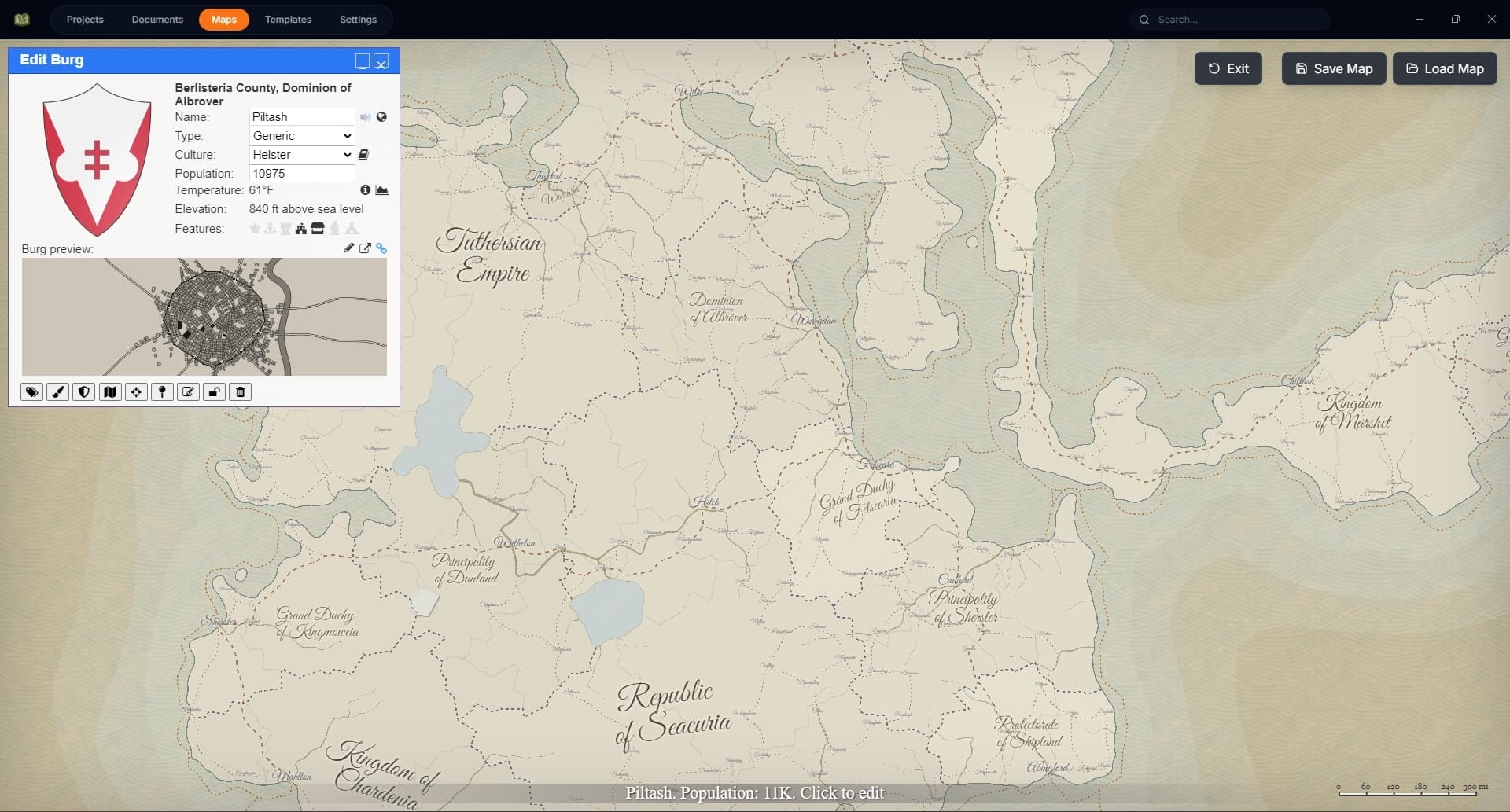1510x812 pixels.
Task: Switch to the Templates tab
Action: point(288,19)
